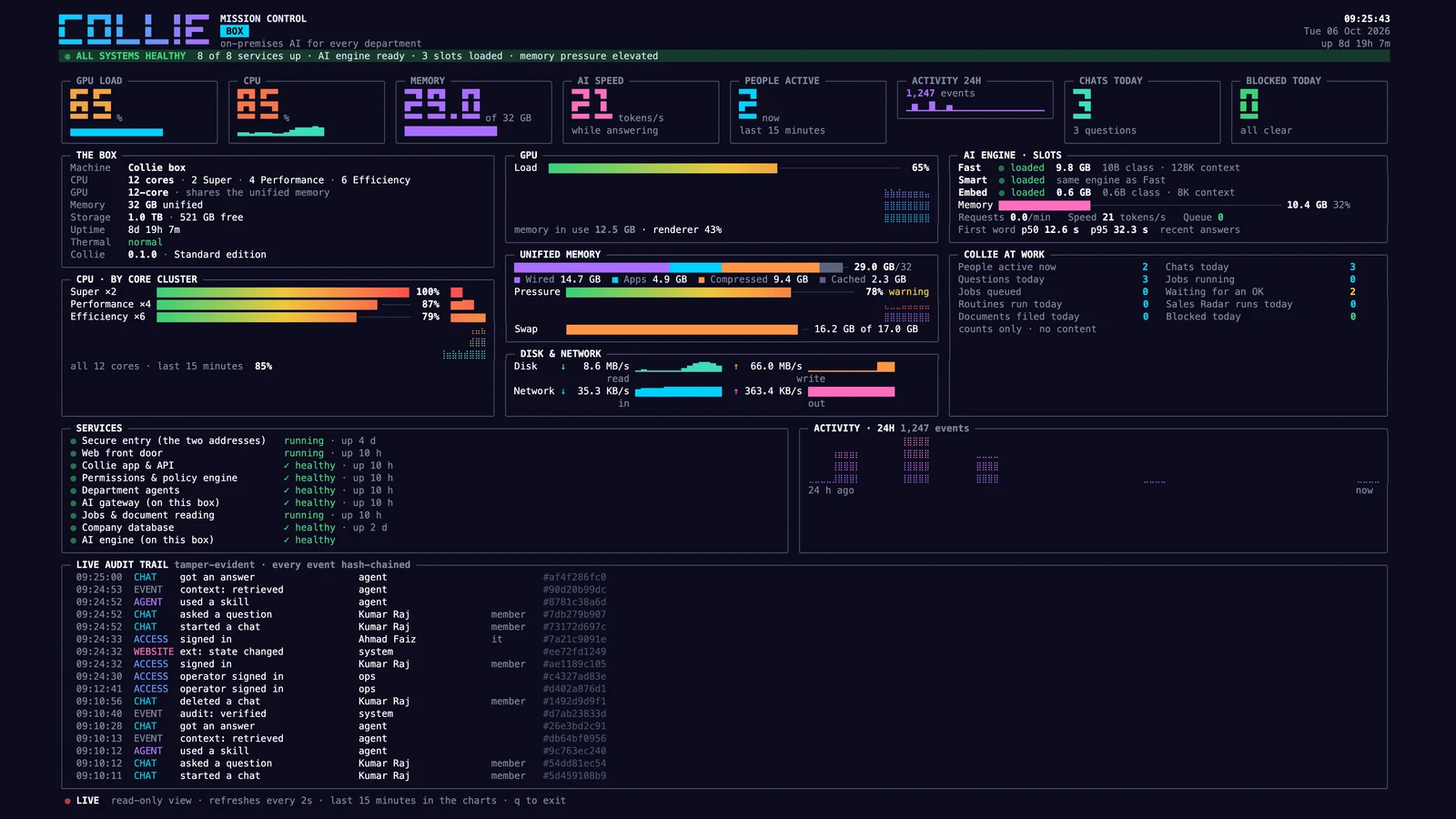Click the purple histogram in the Activity 24H panel
The height and width of the screenshot is (819, 1456).
click(x=1092, y=460)
